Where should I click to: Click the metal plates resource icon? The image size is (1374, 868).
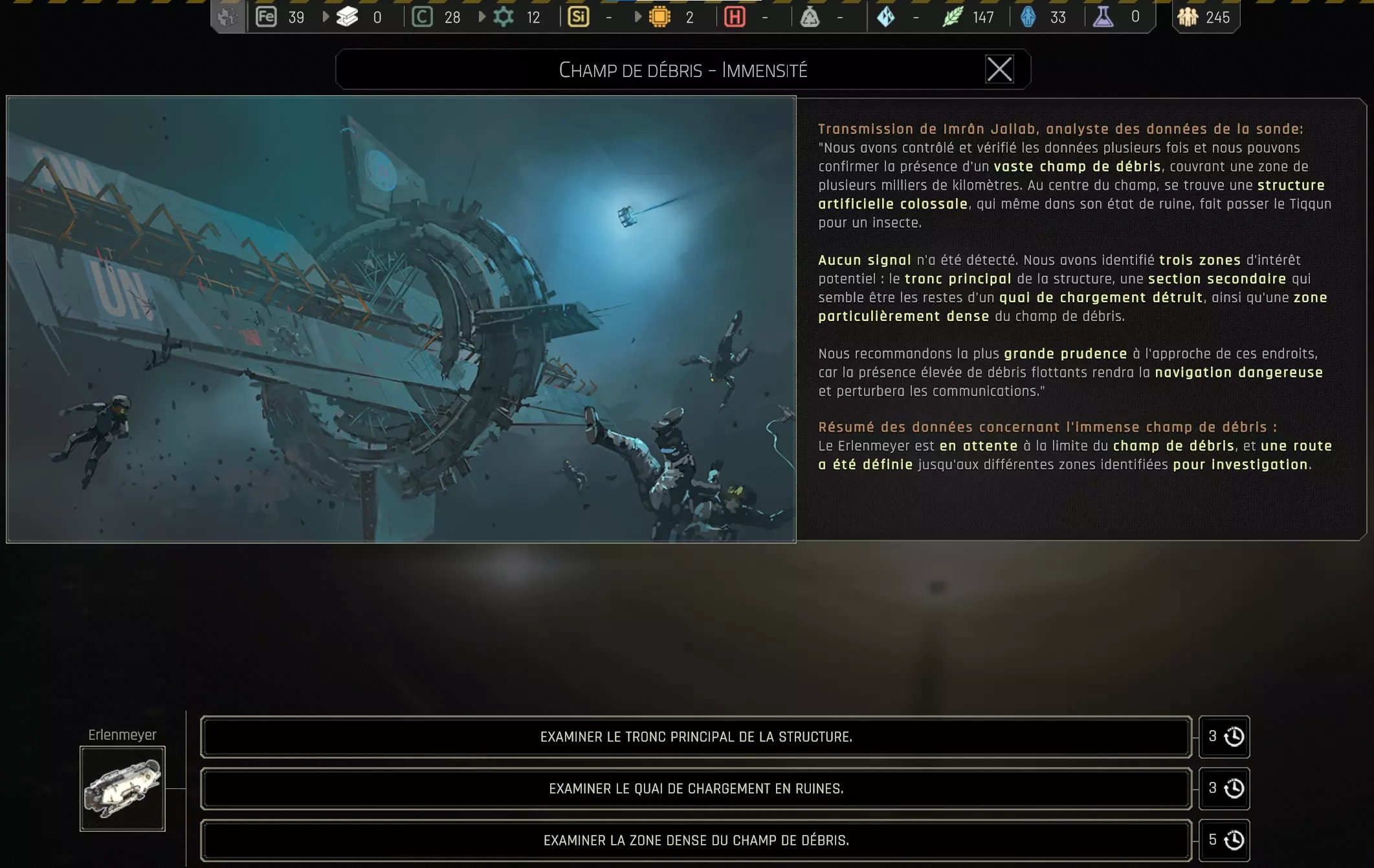[348, 17]
